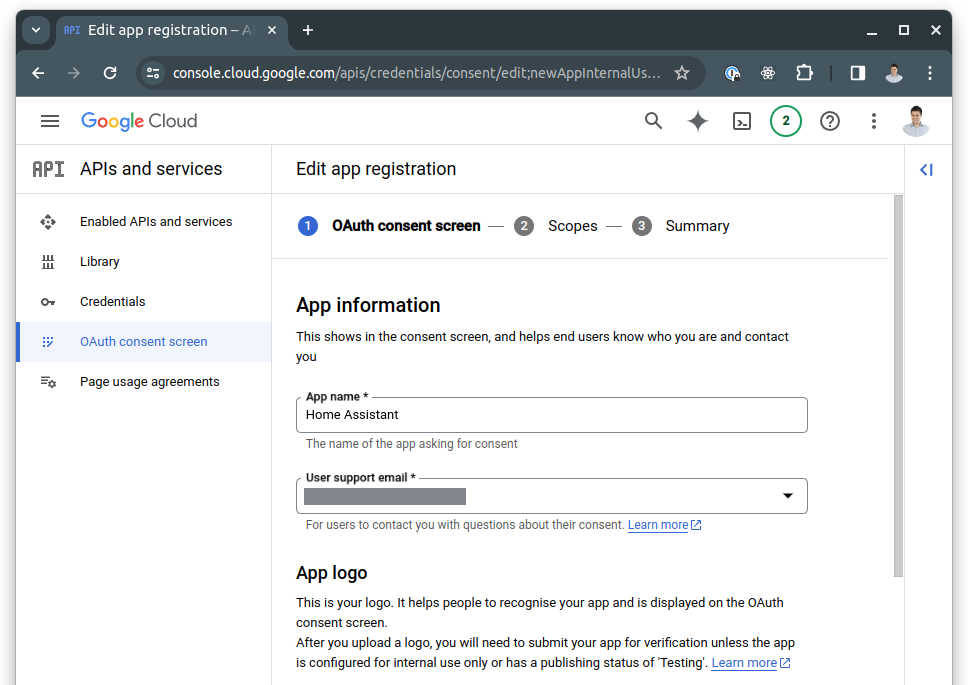Open the React developer tools extension icon
The width and height of the screenshot is (968, 685).
point(767,73)
